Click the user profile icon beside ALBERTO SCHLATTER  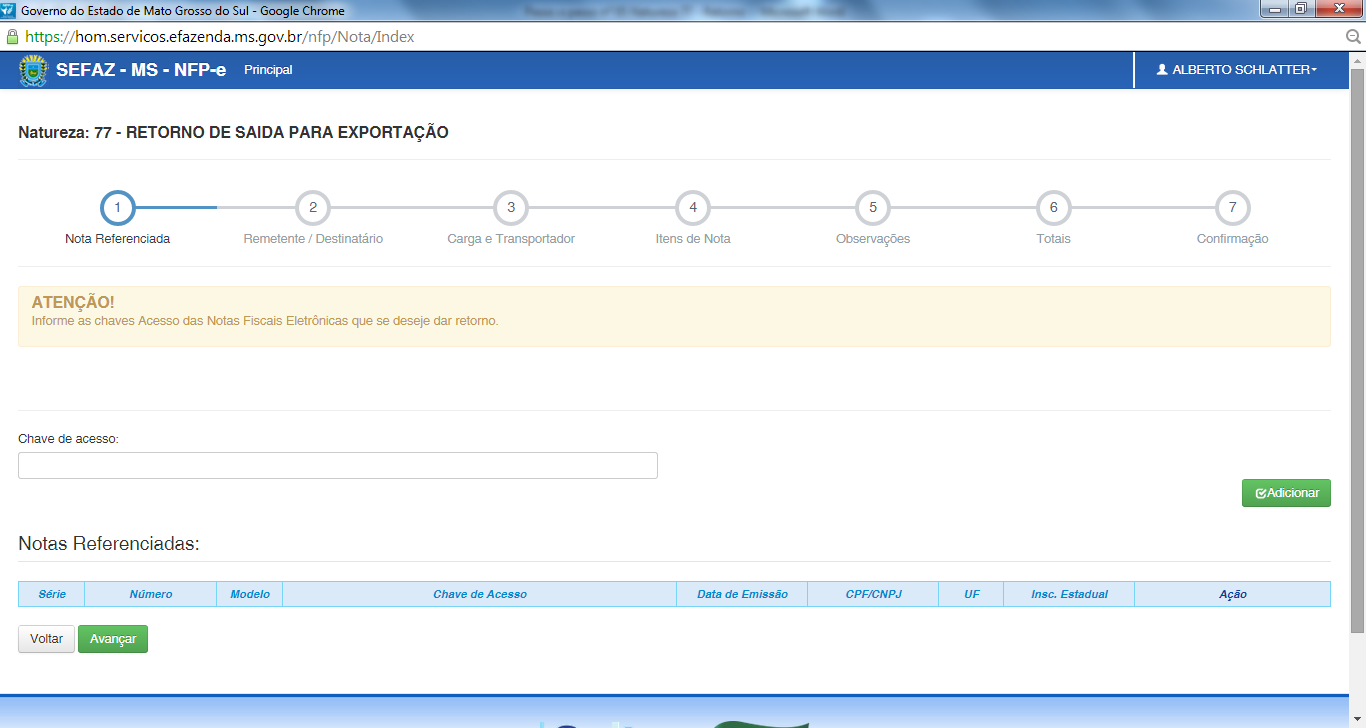1162,70
